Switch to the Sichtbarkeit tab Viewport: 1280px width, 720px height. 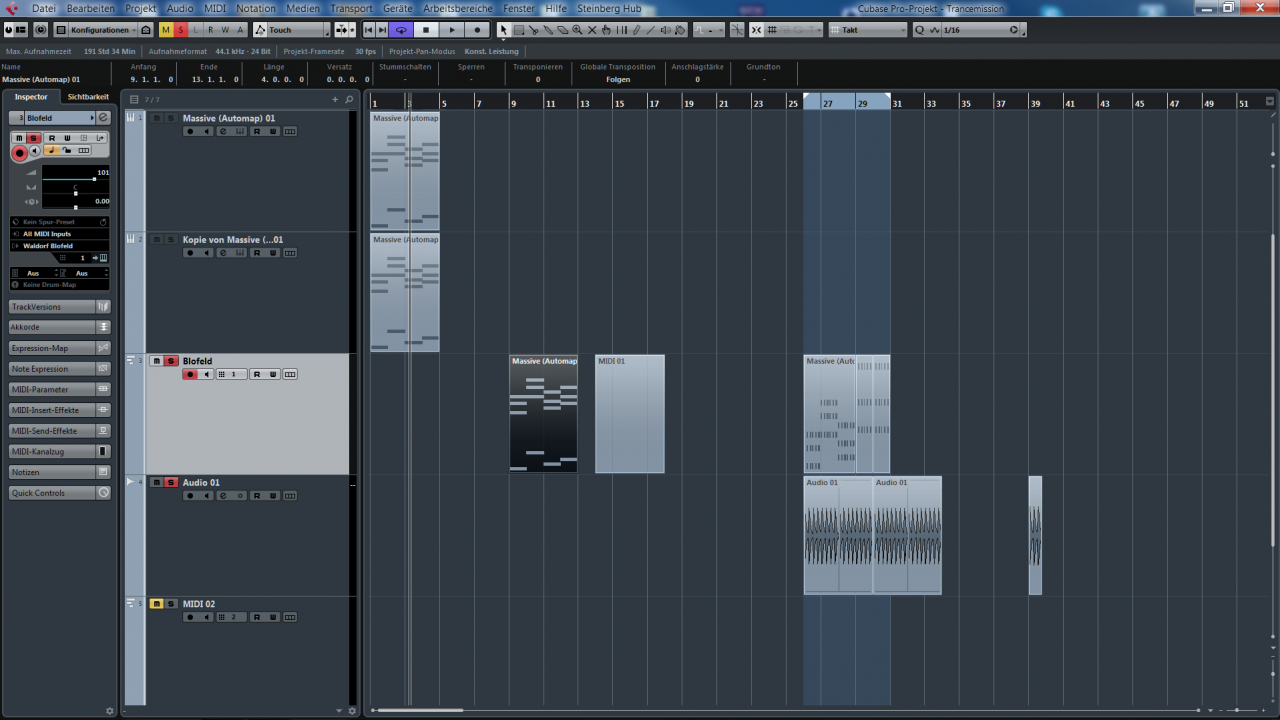point(88,97)
